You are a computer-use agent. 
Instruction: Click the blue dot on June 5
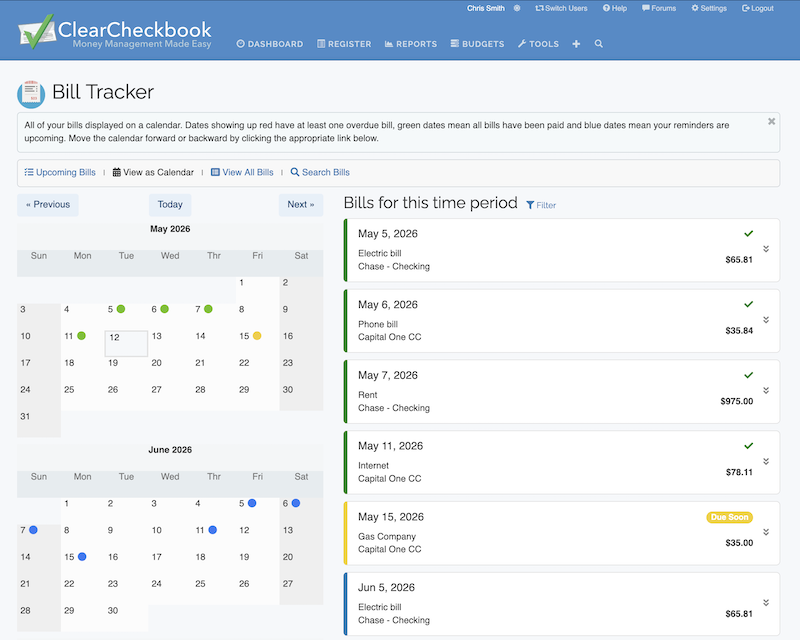[252, 503]
